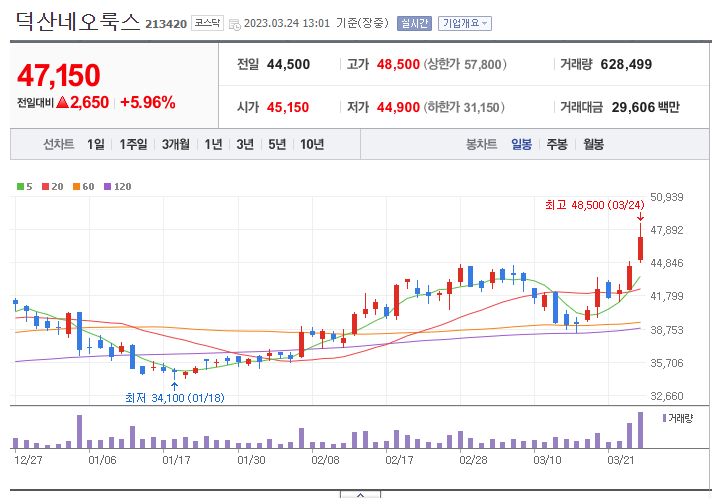Click the clock icon beside the date

235,25
